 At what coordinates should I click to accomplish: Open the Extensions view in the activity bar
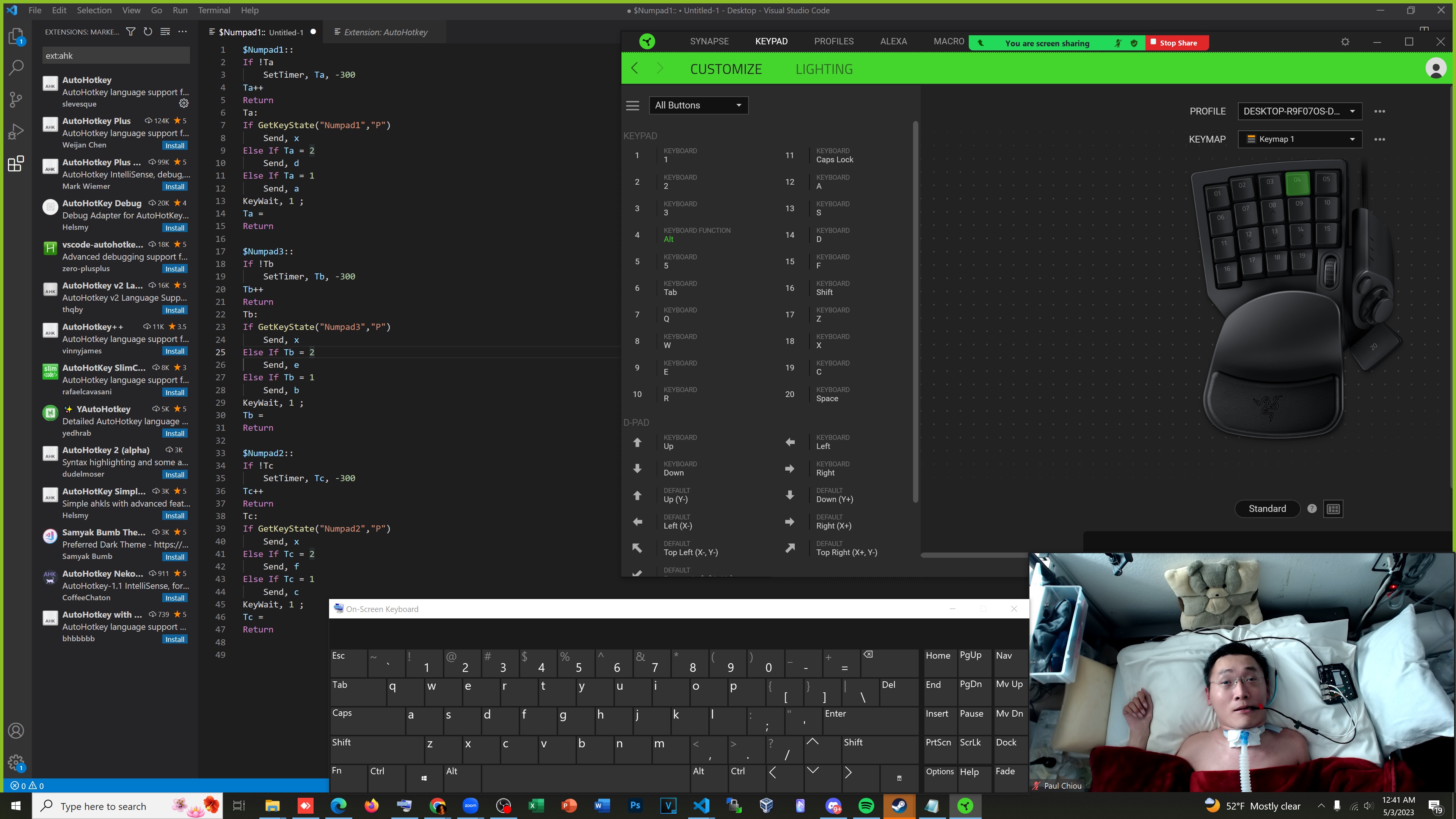click(16, 164)
